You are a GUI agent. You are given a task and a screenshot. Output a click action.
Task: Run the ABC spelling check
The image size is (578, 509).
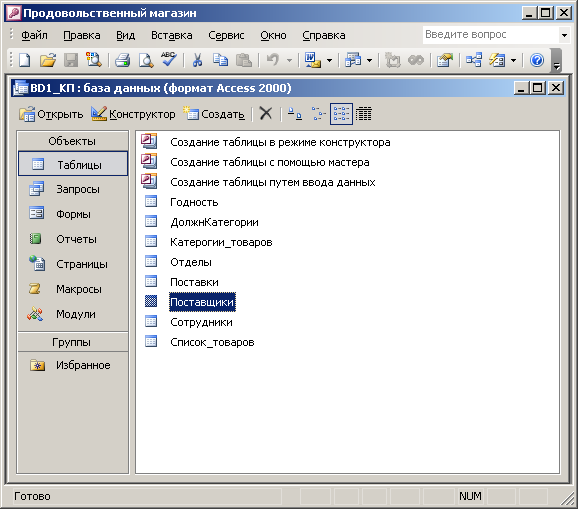[x=168, y=60]
